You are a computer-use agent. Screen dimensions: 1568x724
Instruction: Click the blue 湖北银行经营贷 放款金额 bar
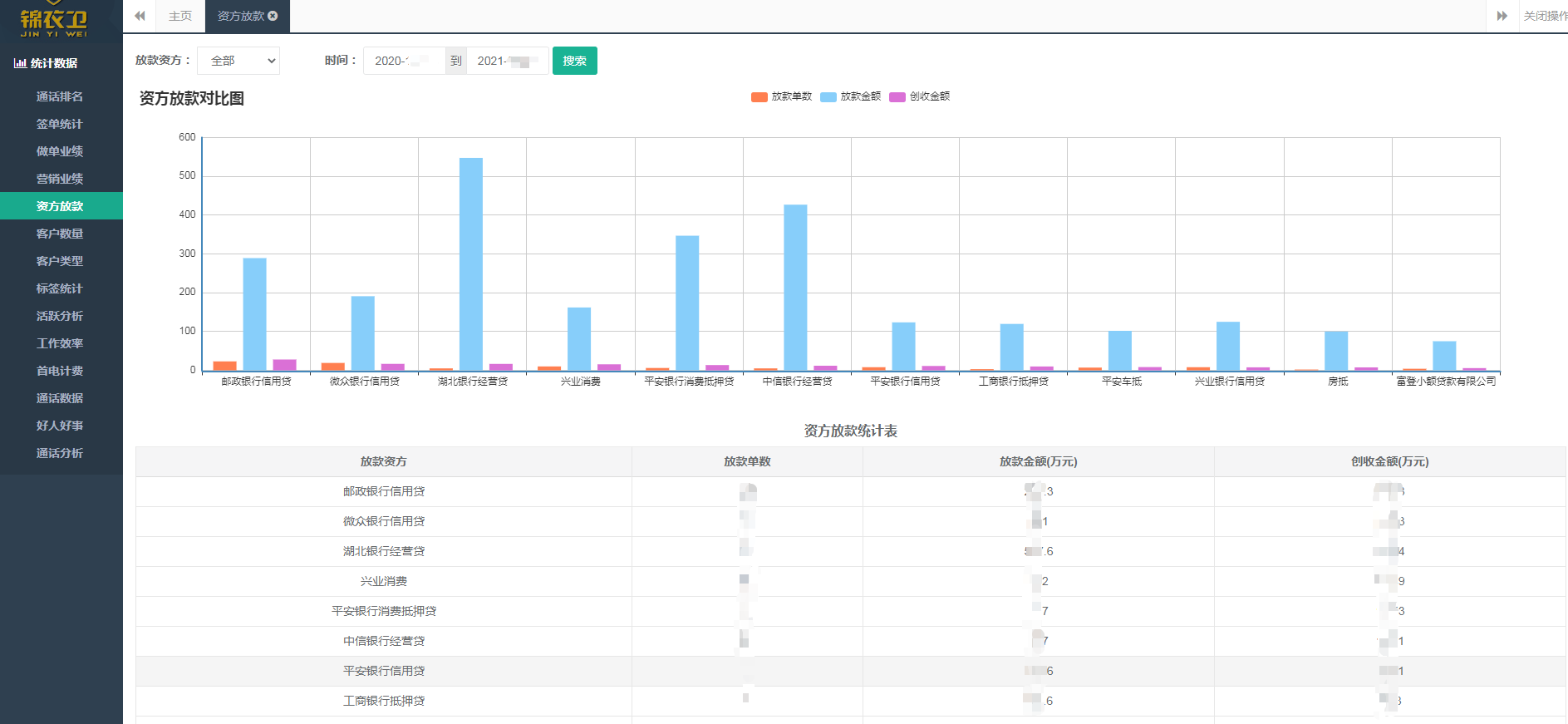[471, 264]
